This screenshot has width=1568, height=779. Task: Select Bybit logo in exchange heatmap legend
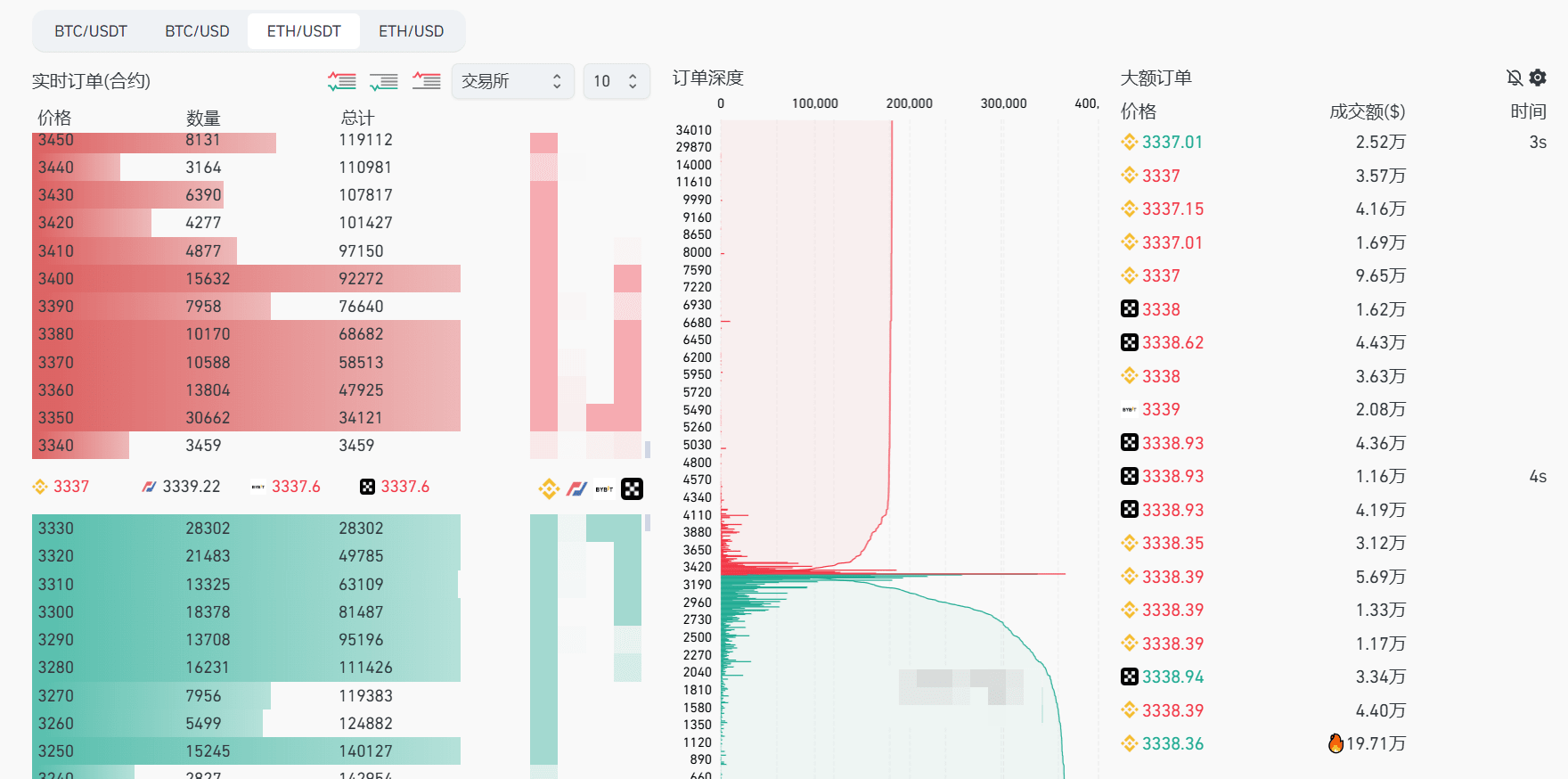coord(604,488)
